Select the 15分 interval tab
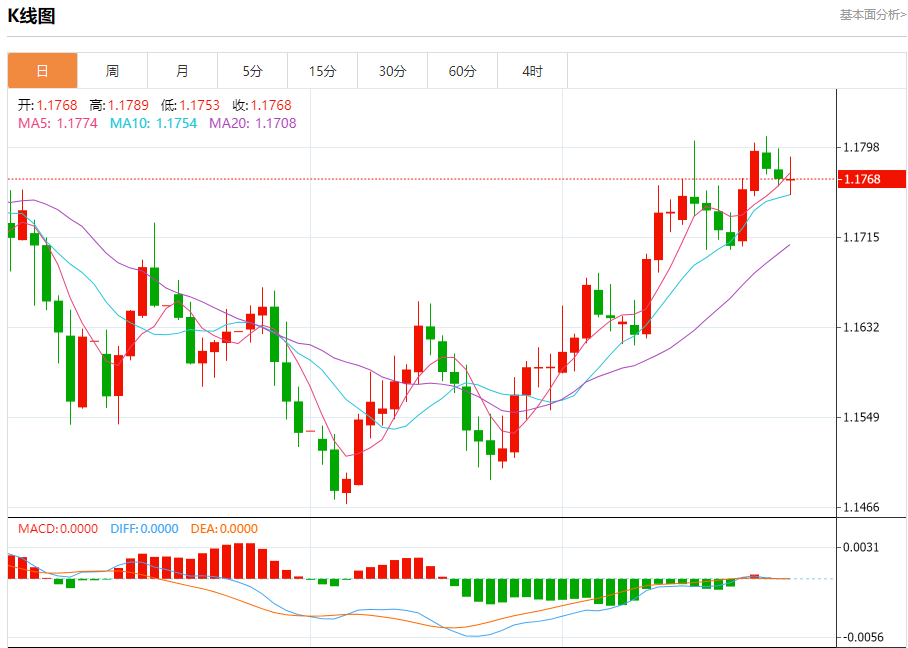 point(322,71)
